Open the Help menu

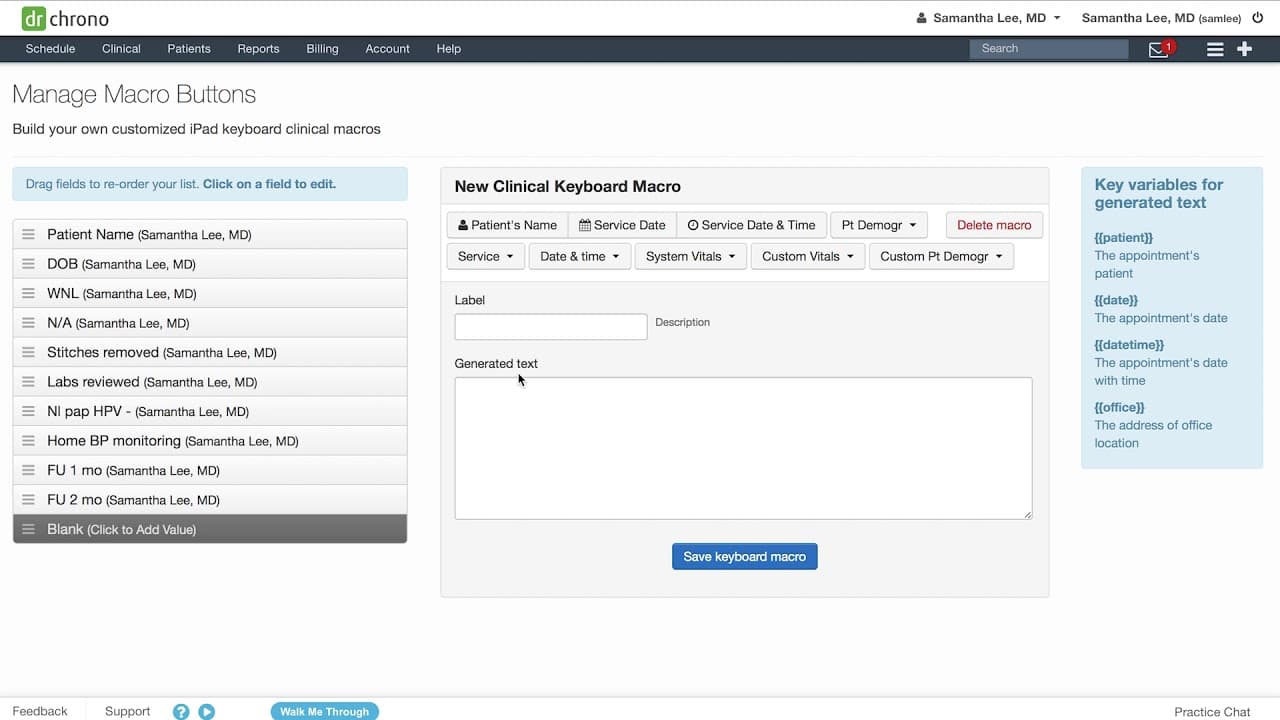click(x=449, y=49)
